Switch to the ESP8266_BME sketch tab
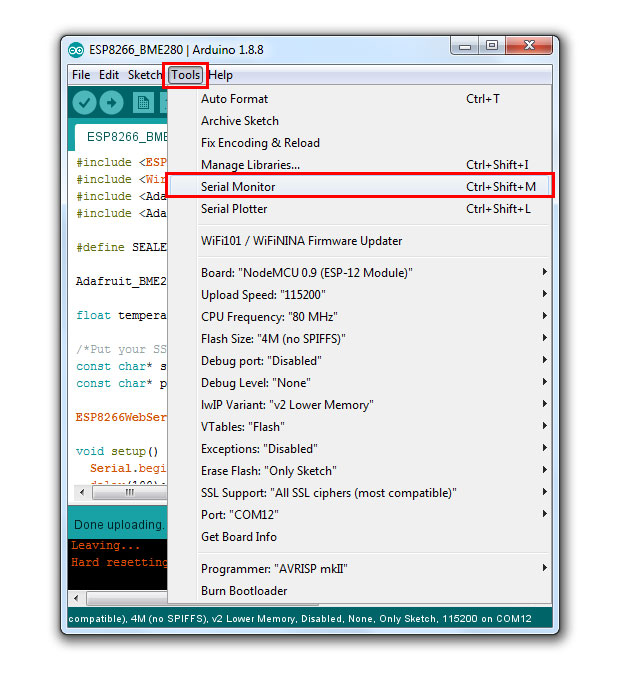Screen dimensions: 618x676 pyautogui.click(x=121, y=137)
